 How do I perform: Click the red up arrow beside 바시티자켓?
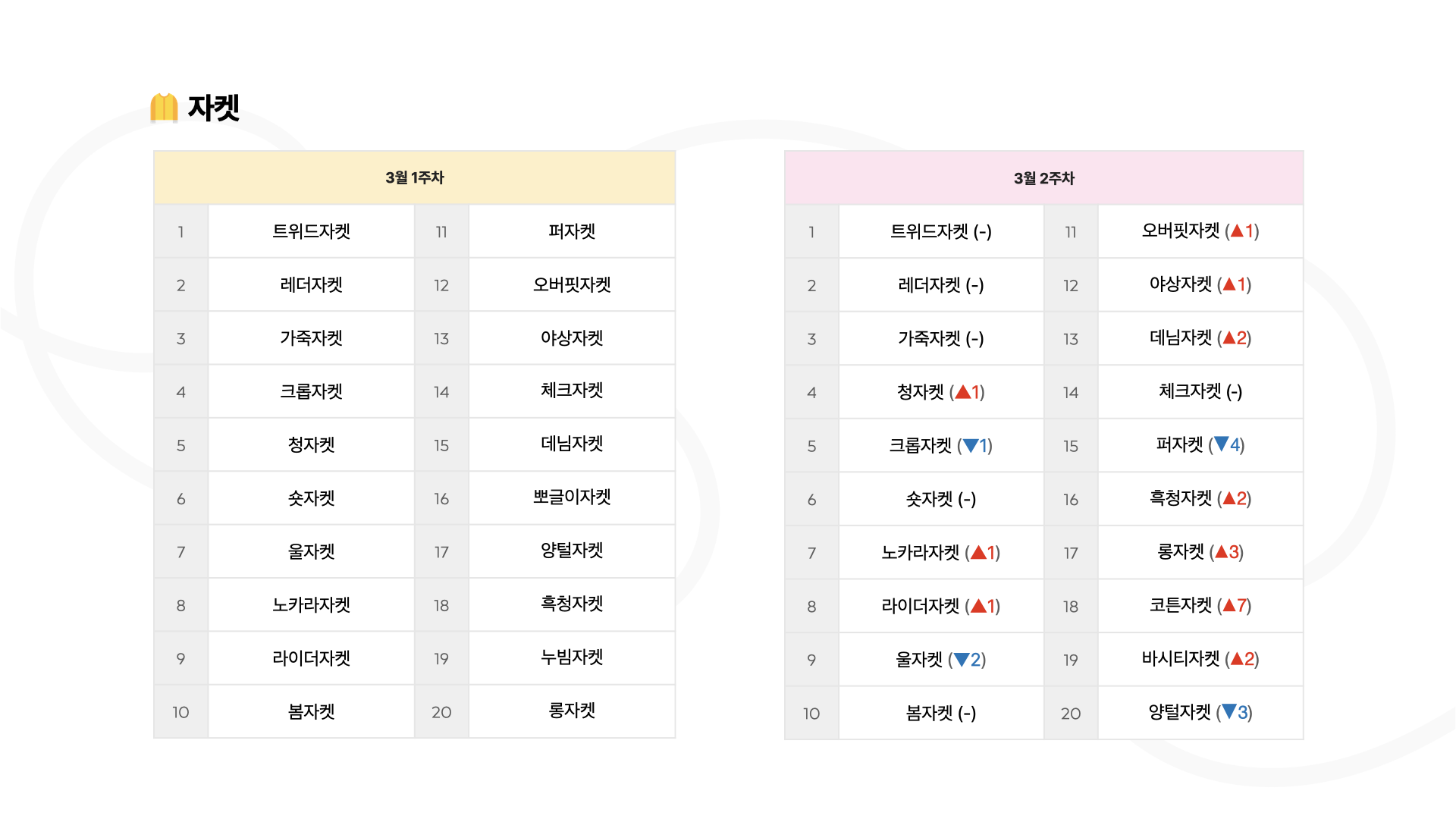[1237, 659]
